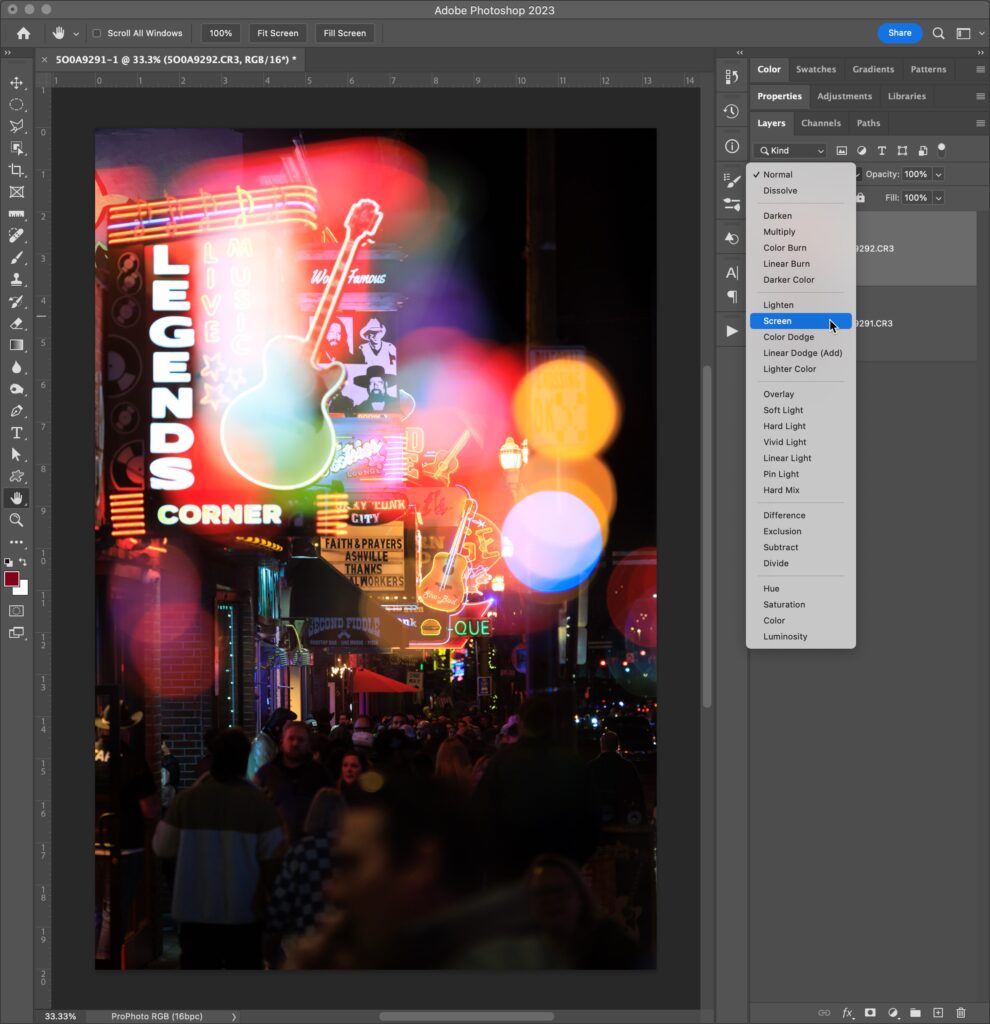Toggle adjustment layer filter
This screenshot has height=1024, width=990.
click(861, 151)
